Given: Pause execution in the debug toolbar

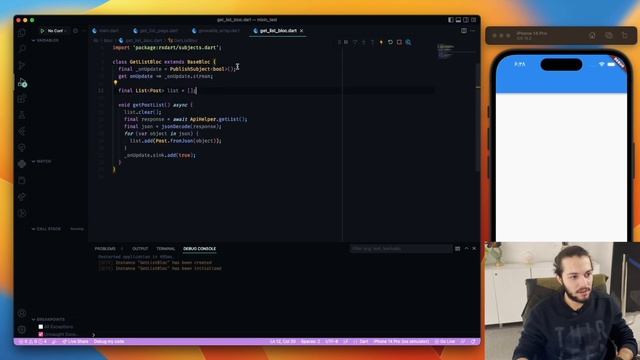Looking at the screenshot, I should [346, 42].
